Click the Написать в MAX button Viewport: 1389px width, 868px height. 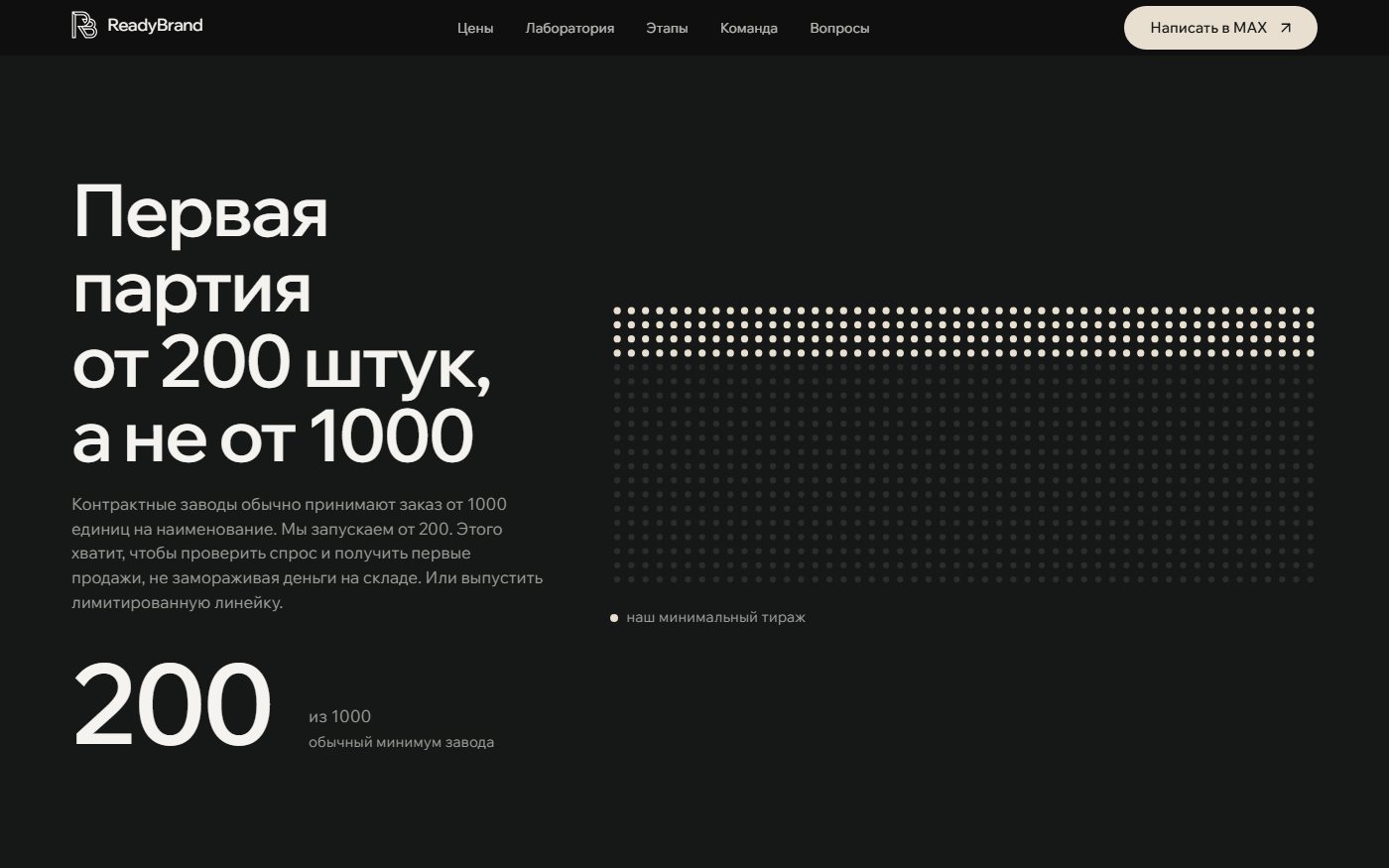tap(1220, 28)
